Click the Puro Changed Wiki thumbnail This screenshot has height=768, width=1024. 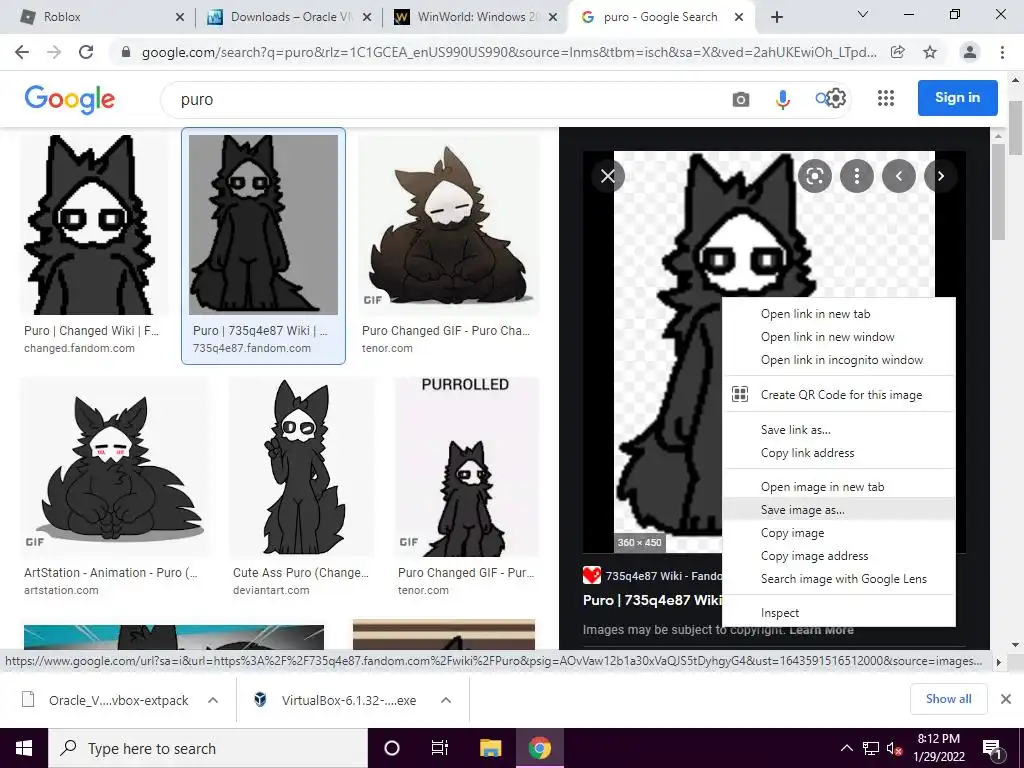coord(93,225)
